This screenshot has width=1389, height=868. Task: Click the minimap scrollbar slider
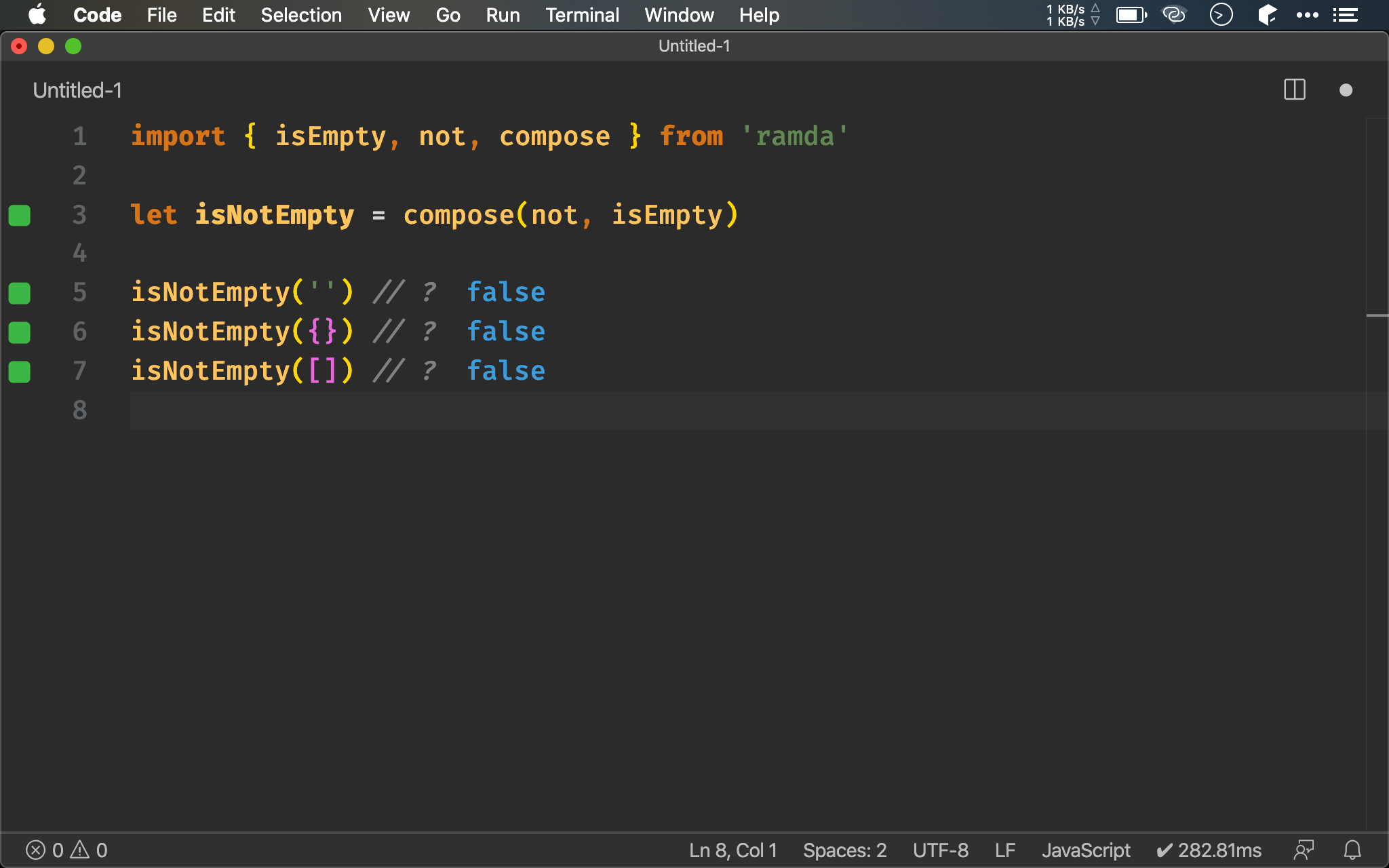click(x=1377, y=315)
